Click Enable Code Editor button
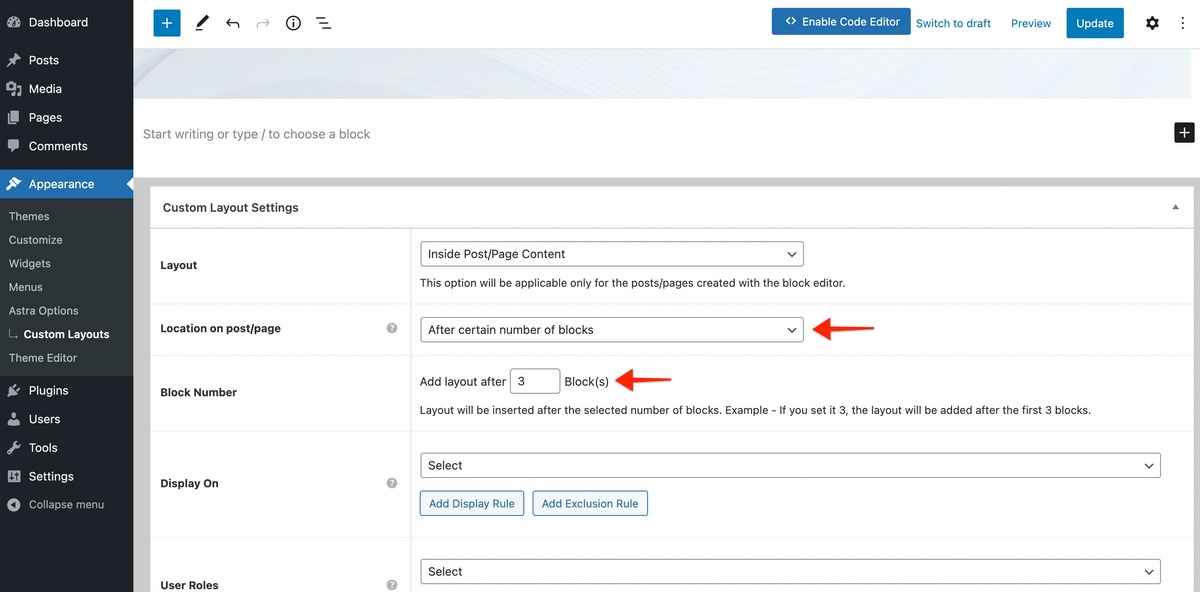Screen dimensions: 1200x592 [841, 22]
